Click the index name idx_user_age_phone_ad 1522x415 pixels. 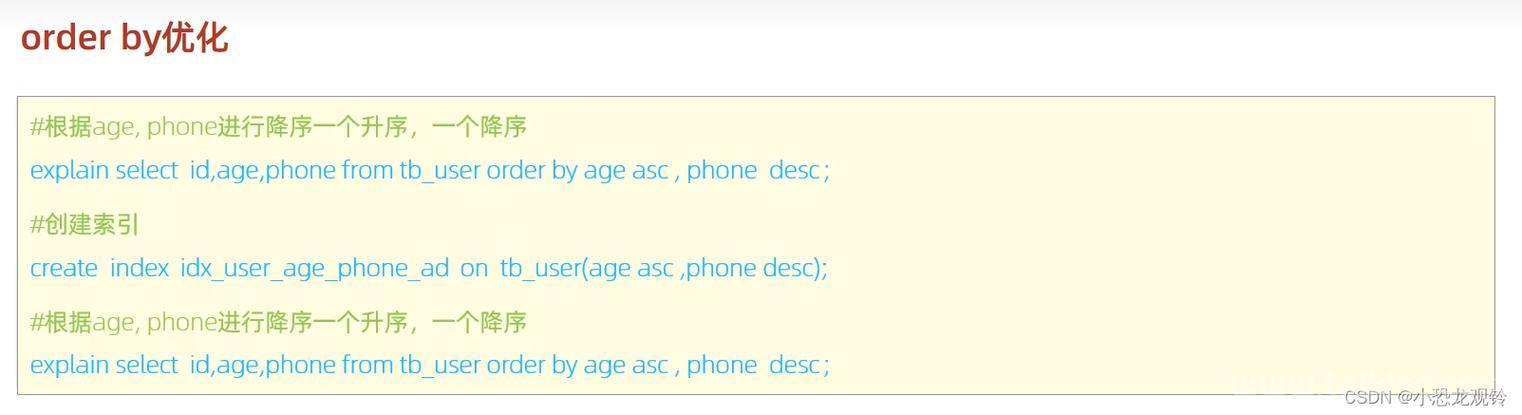pyautogui.click(x=314, y=269)
